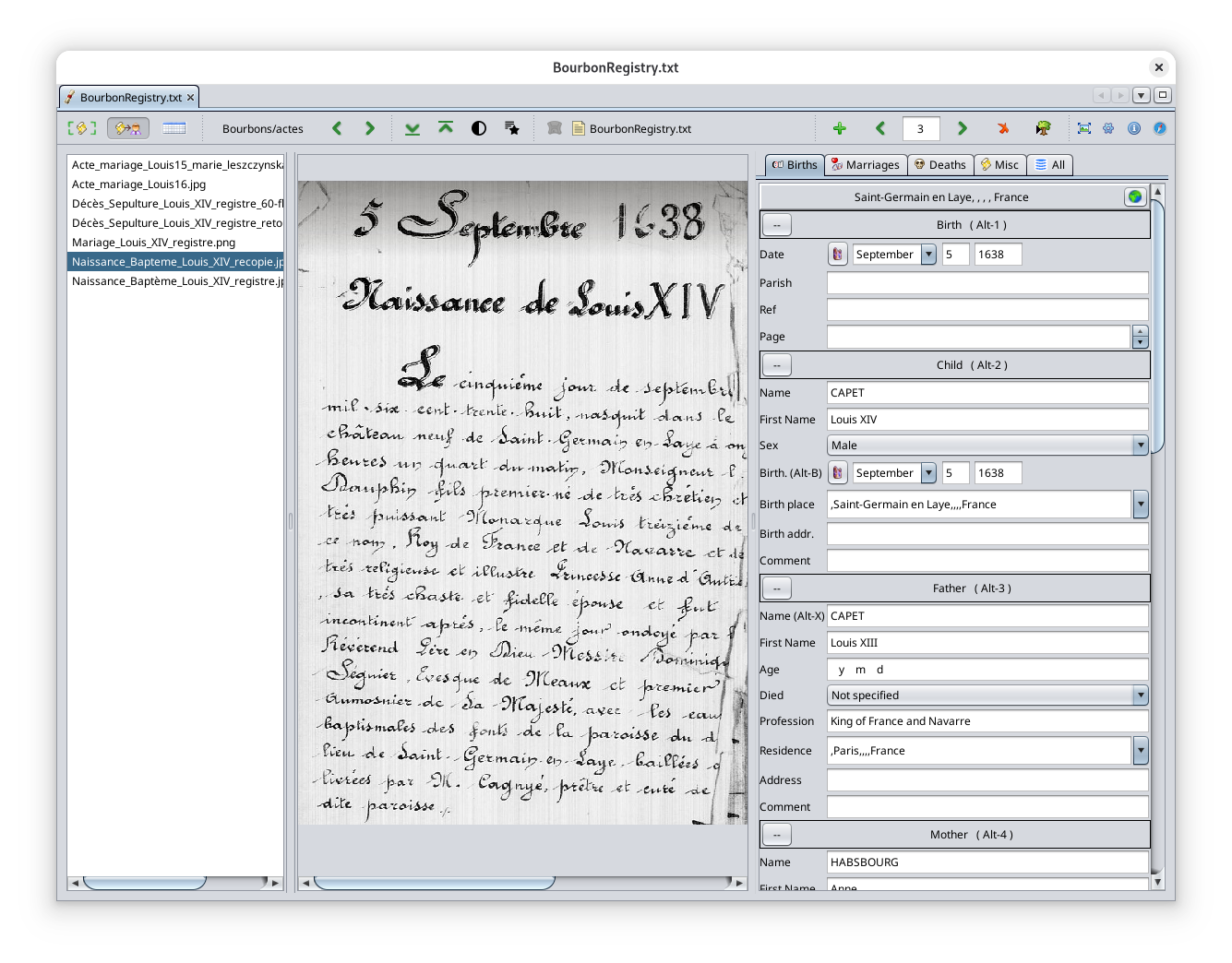Click the Ref input field
1232x963 pixels.
tap(987, 310)
